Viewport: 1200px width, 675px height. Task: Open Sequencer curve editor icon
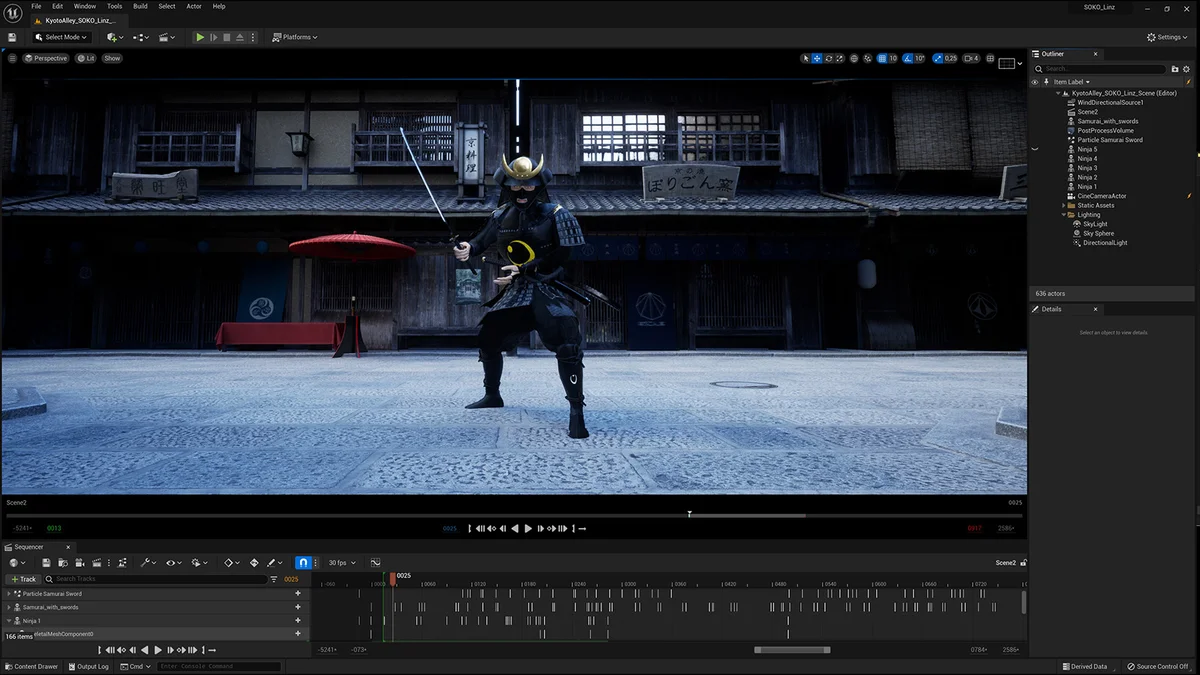click(375, 563)
